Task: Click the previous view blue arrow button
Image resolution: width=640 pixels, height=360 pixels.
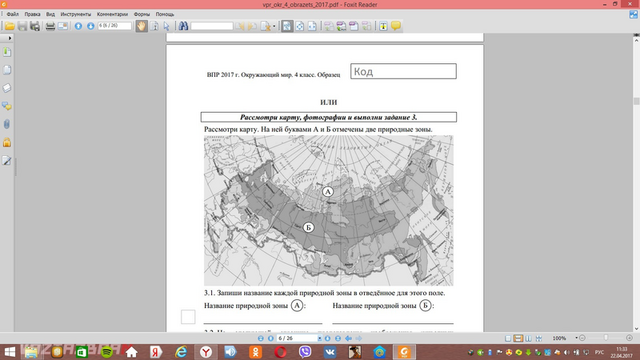Action: 348,338
